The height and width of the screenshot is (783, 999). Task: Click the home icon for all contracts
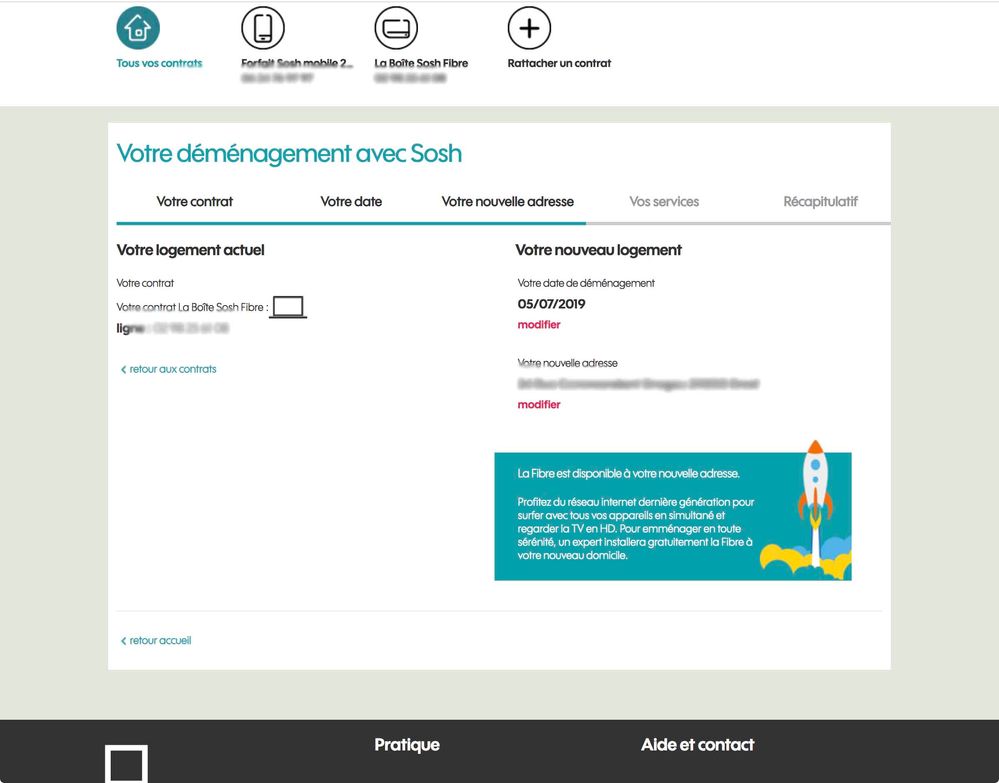point(138,29)
